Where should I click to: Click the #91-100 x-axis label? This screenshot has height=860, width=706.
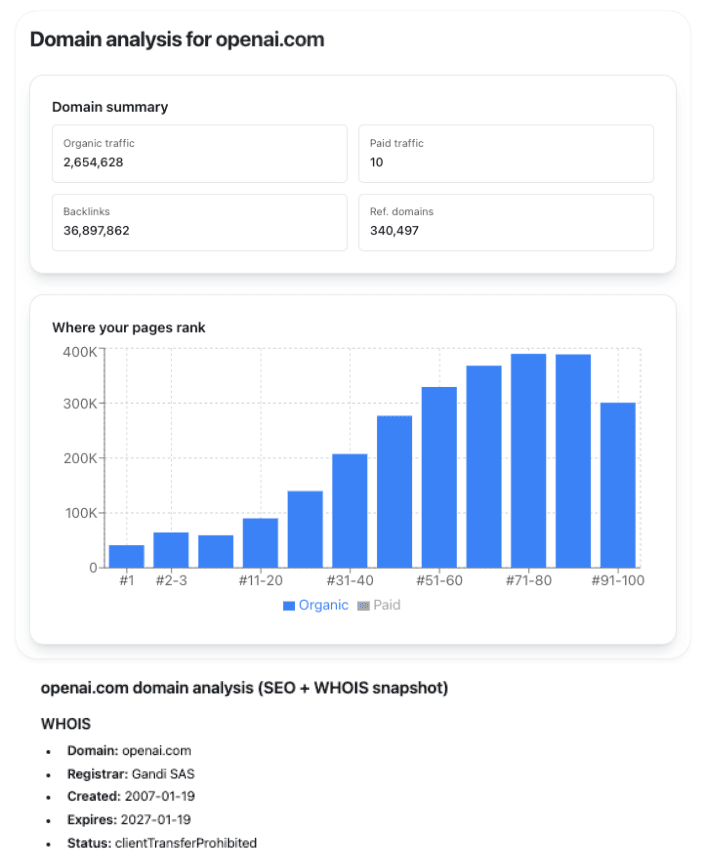pyautogui.click(x=618, y=580)
